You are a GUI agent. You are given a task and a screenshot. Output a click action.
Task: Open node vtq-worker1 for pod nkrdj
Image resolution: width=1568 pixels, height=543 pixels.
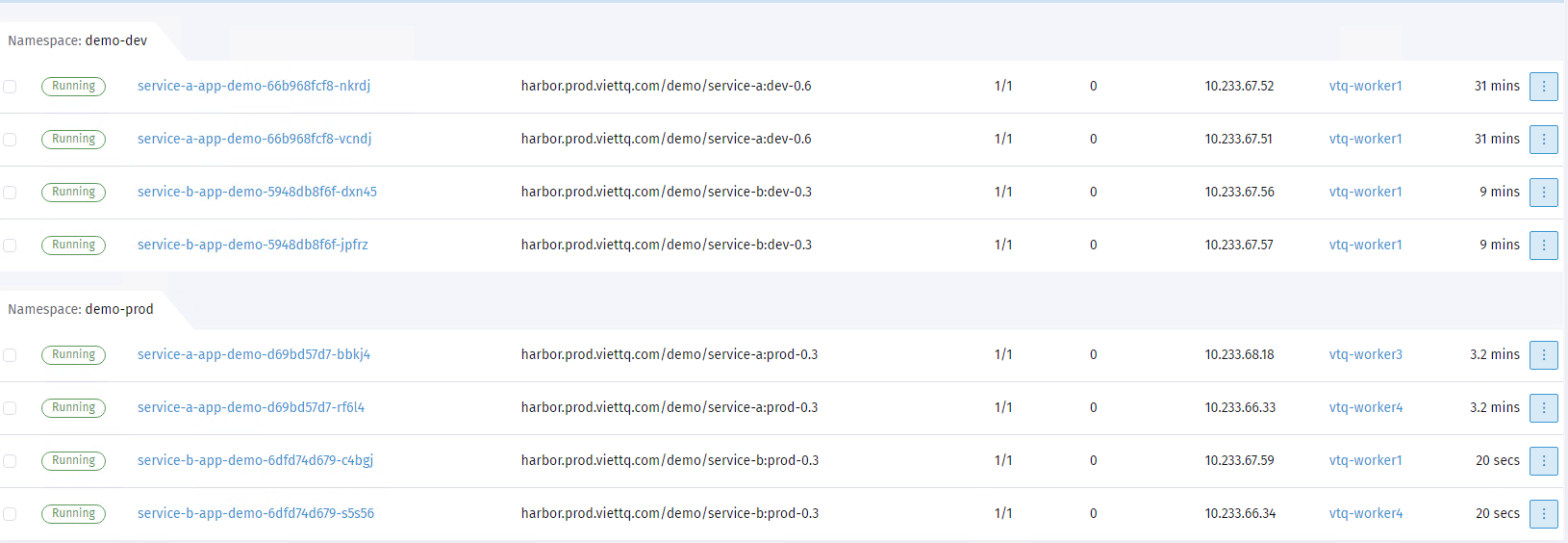click(x=1365, y=87)
